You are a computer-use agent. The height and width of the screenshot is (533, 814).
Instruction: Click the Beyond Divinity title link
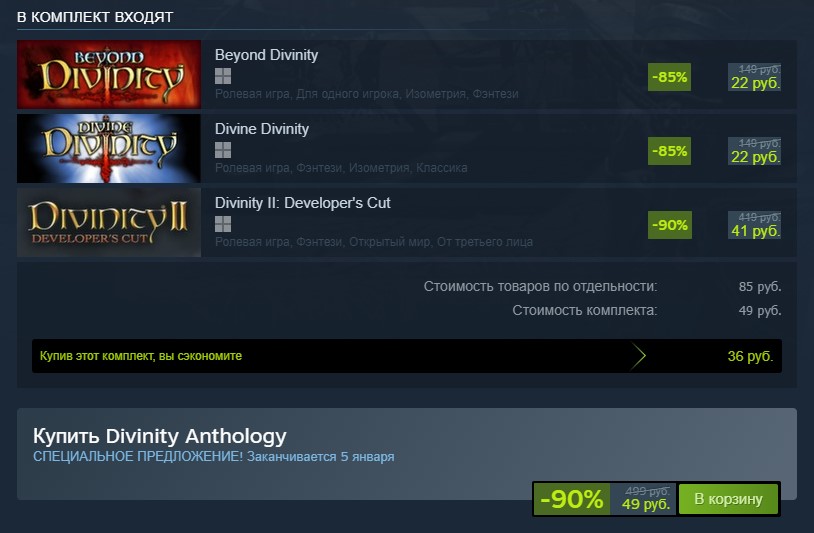pos(266,55)
